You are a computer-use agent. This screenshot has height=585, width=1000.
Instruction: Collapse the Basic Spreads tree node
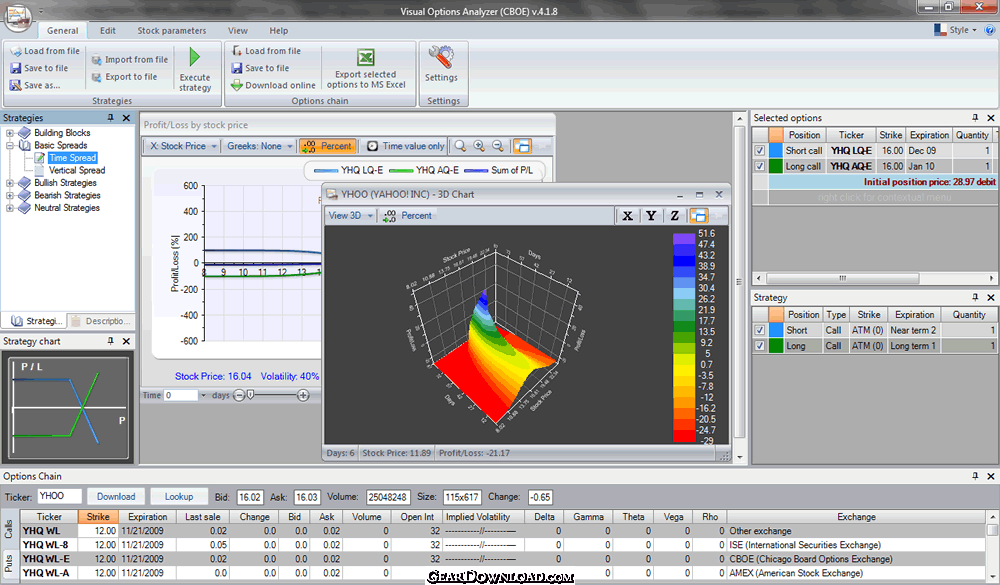click(10, 145)
